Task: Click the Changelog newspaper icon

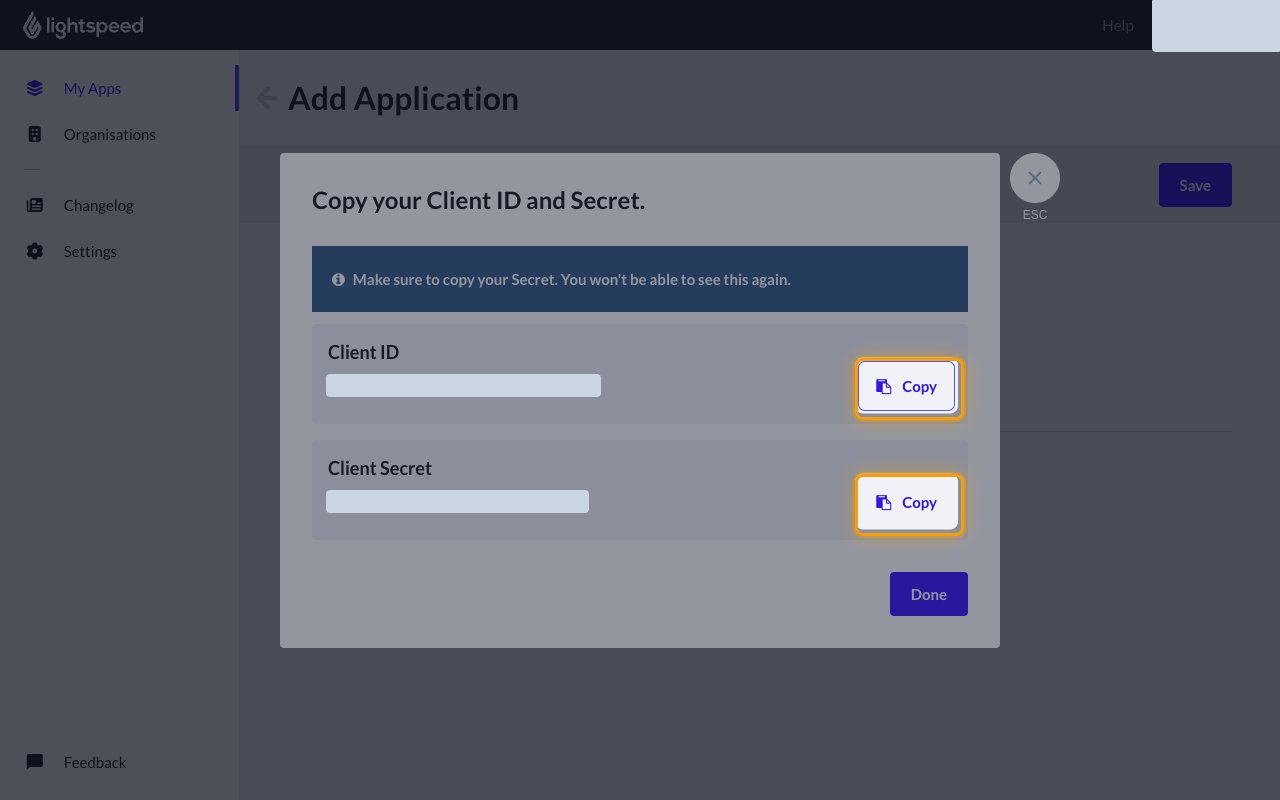Action: [x=35, y=205]
